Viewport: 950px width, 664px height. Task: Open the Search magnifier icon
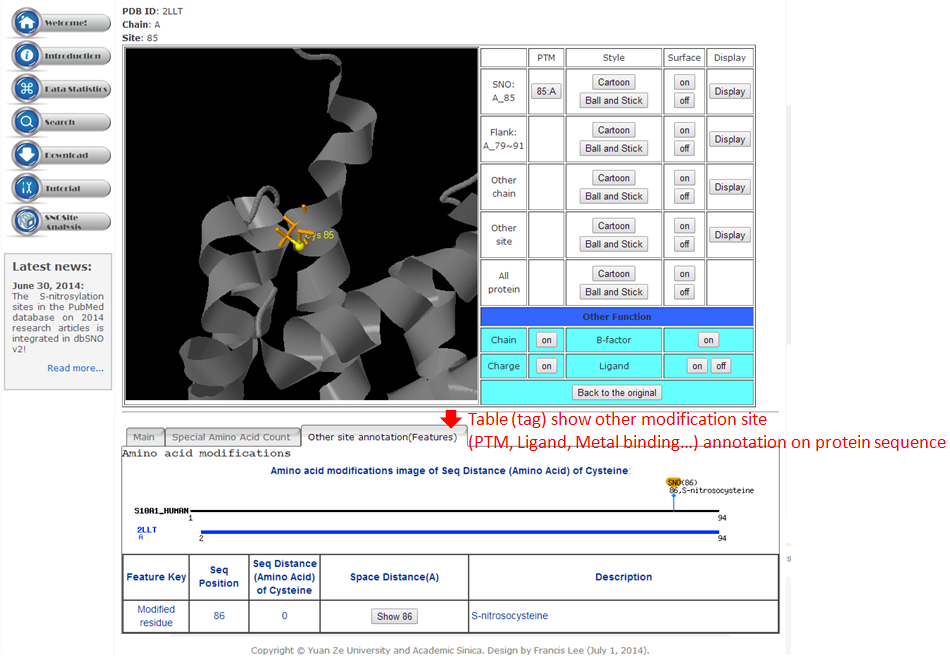26,122
